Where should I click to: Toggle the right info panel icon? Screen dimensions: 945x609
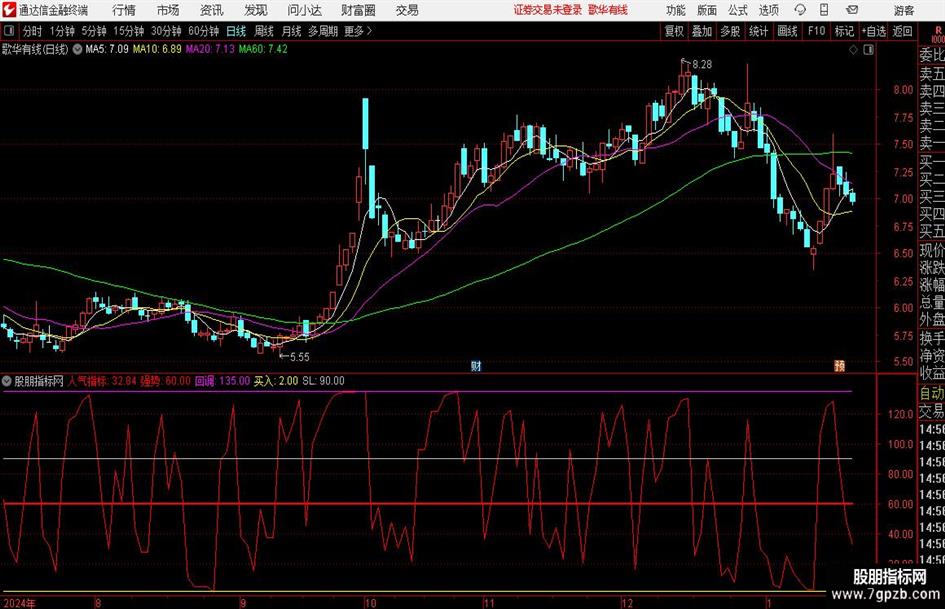click(x=868, y=50)
